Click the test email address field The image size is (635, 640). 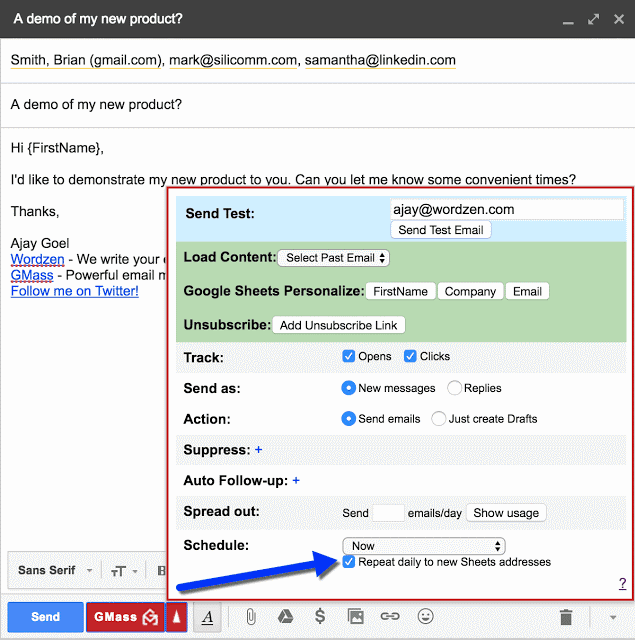pos(507,209)
